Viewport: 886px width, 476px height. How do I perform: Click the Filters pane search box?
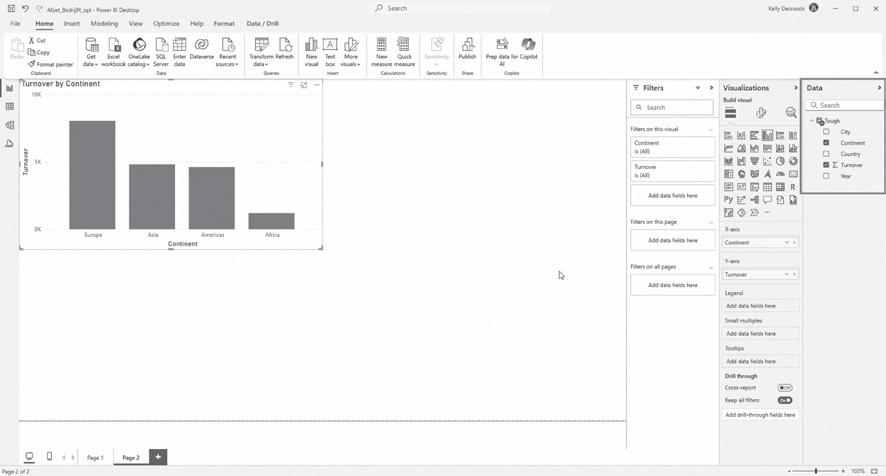pyautogui.click(x=672, y=107)
